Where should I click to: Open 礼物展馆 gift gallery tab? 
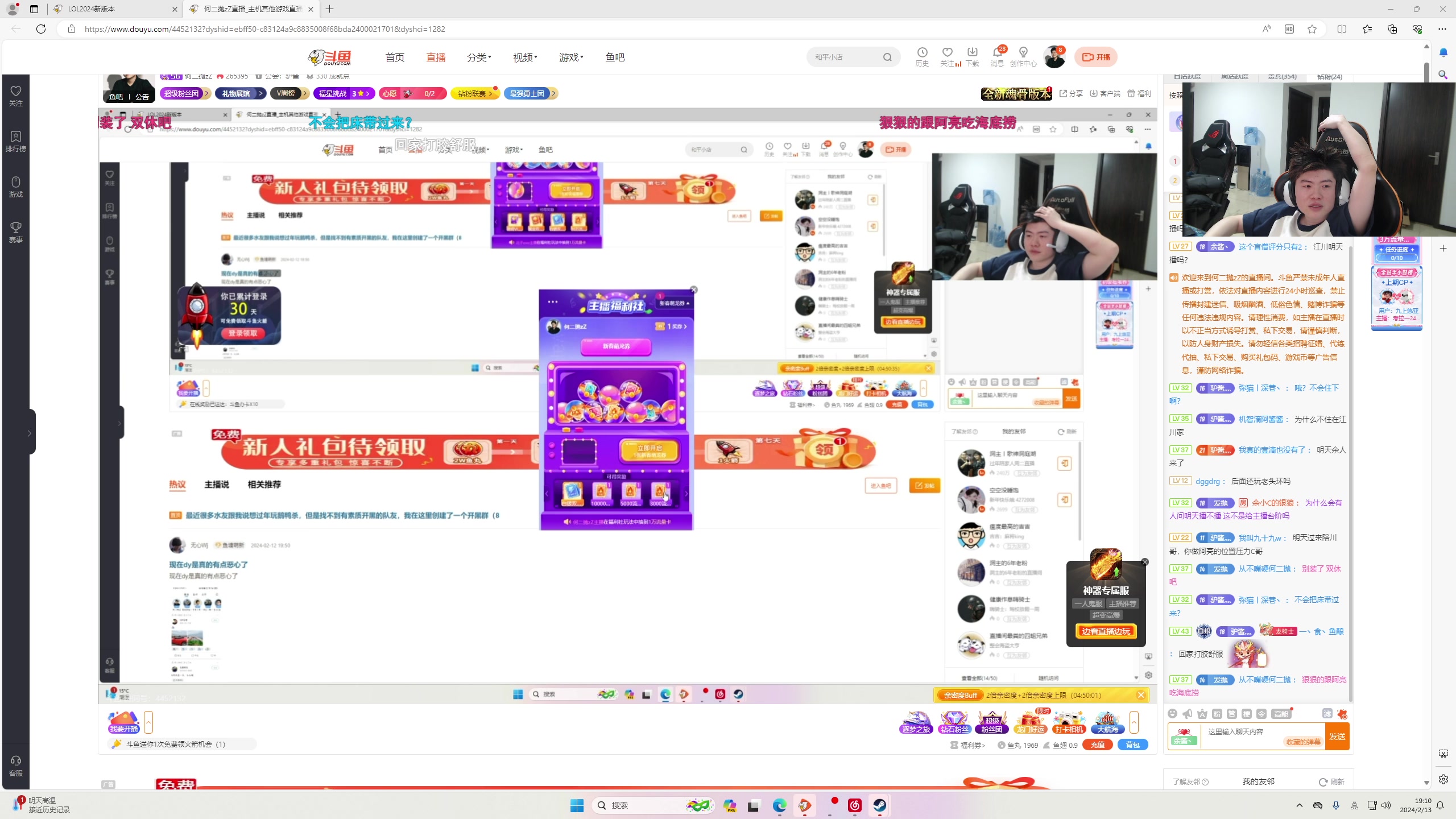click(240, 93)
